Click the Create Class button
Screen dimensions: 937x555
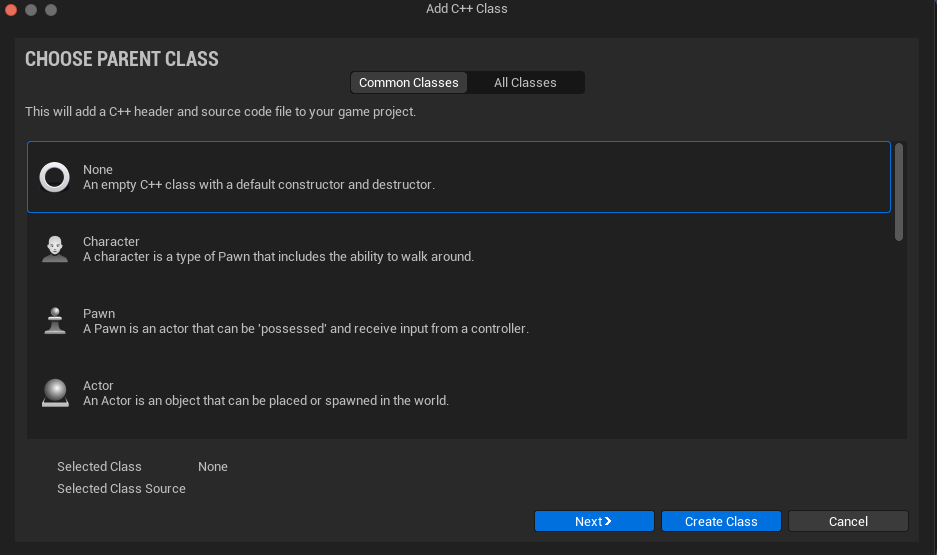(721, 521)
